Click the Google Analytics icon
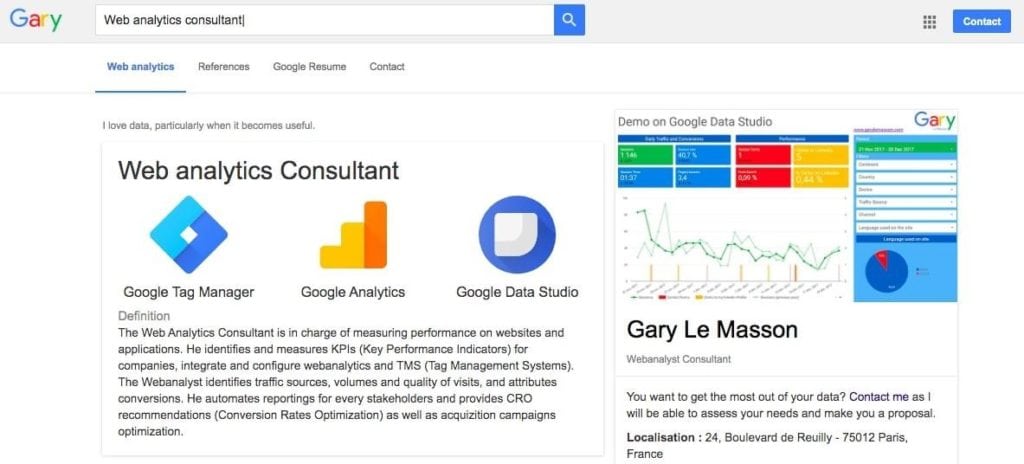This screenshot has width=1024, height=464. (x=353, y=235)
